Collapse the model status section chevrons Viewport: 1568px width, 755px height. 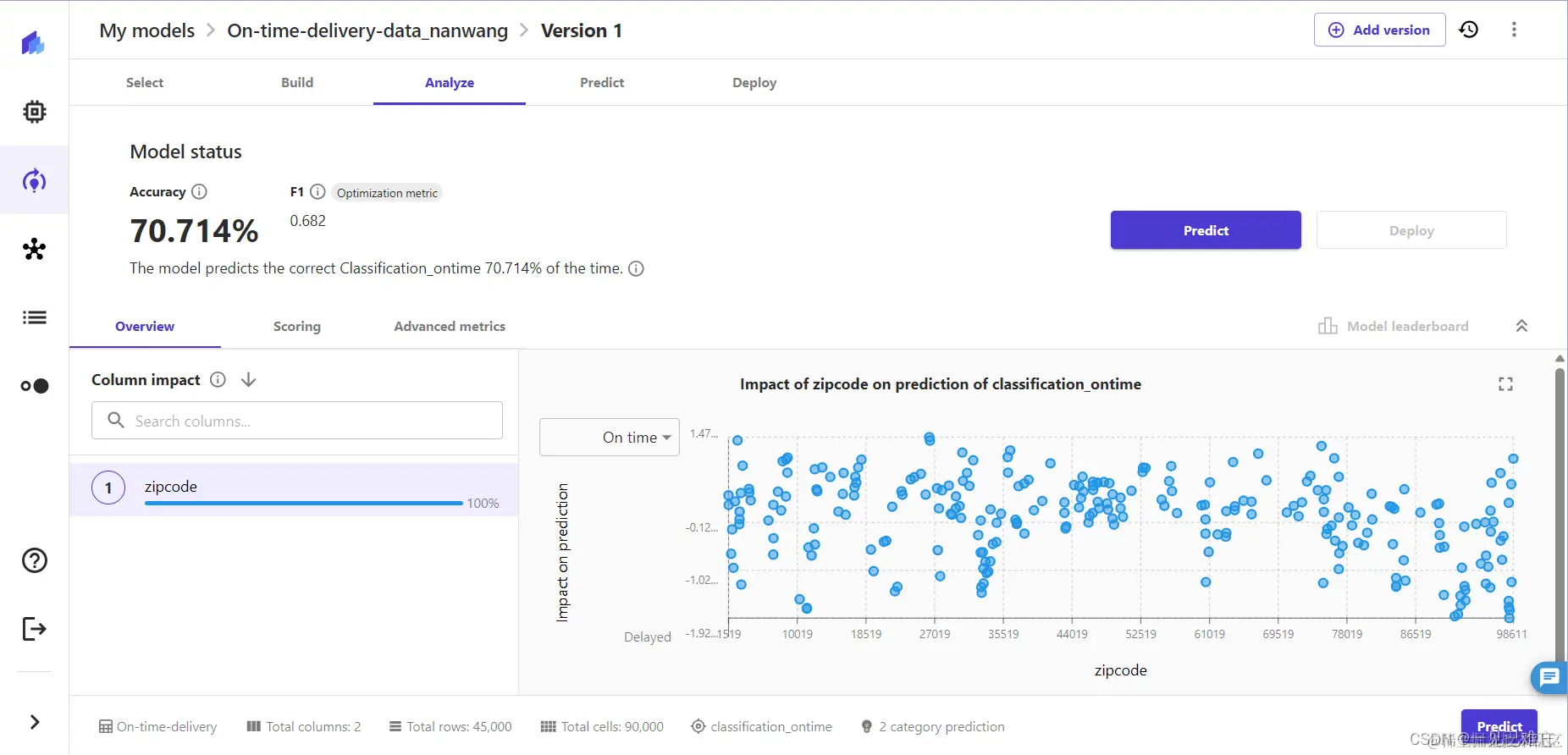pyautogui.click(x=1521, y=326)
